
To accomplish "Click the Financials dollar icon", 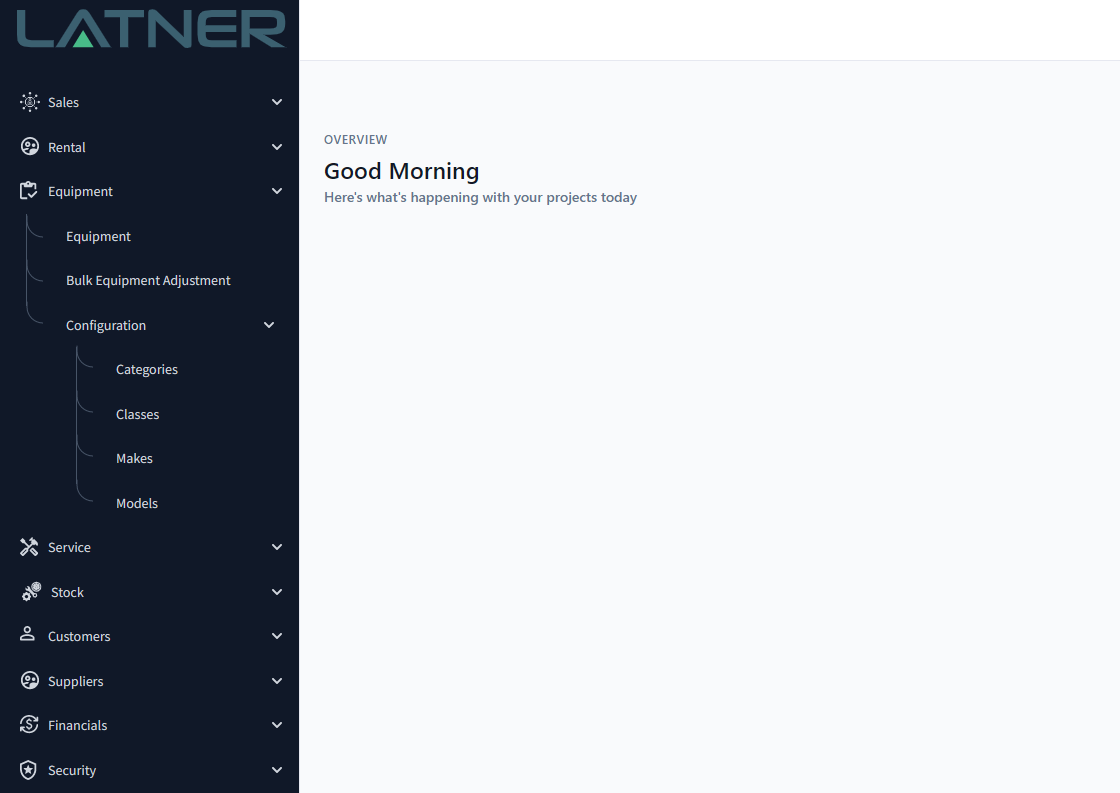I will point(29,725).
